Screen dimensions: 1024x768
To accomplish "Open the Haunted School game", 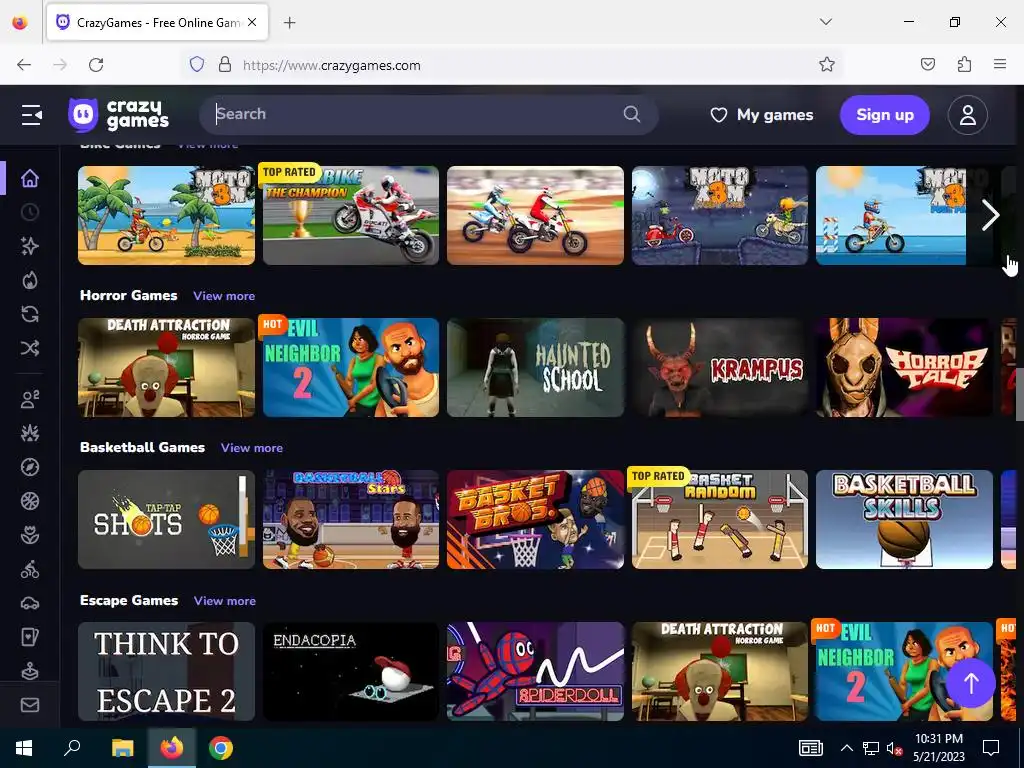I will 535,368.
